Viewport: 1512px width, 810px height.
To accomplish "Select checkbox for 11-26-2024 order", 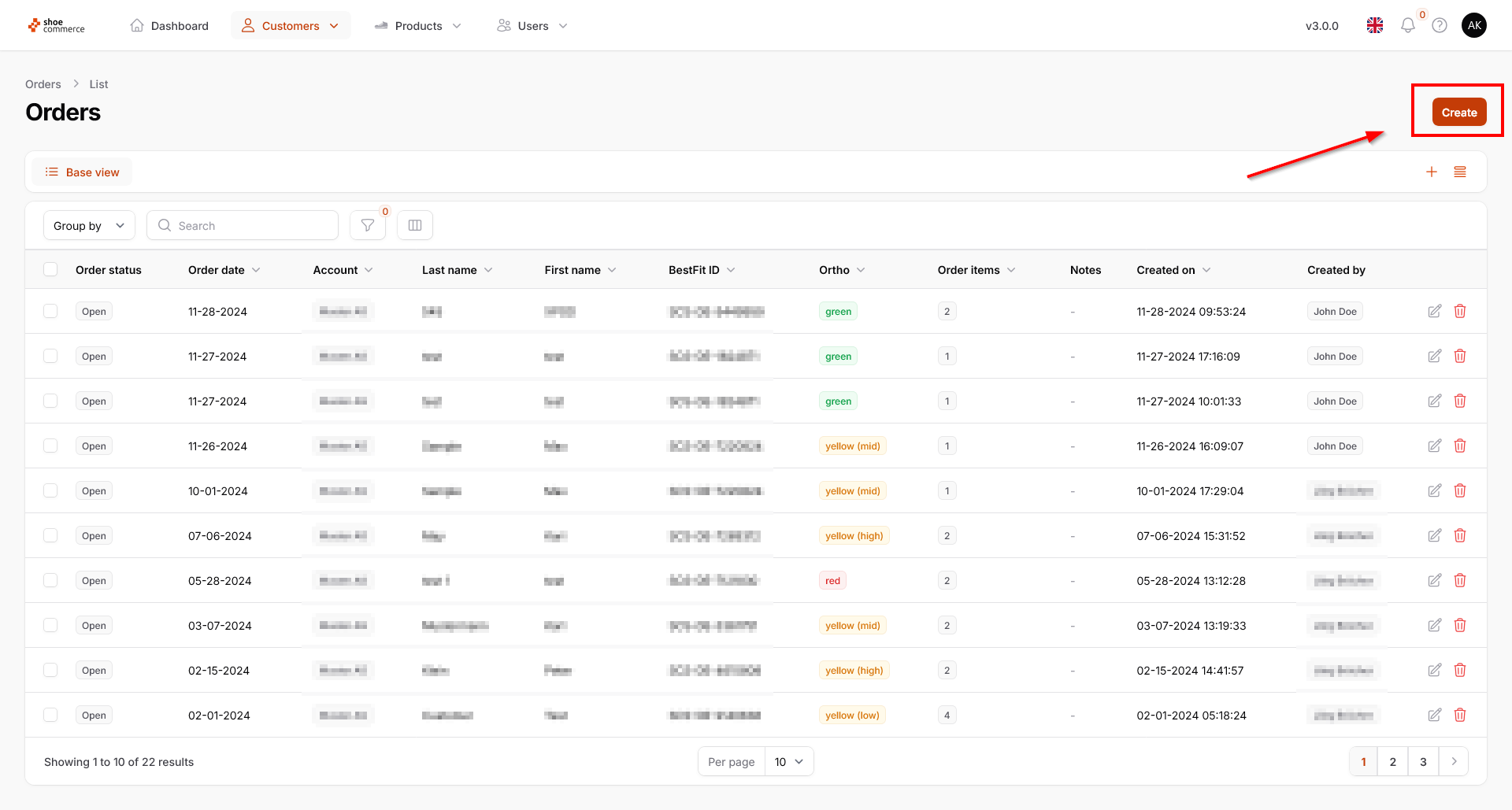I will [51, 446].
